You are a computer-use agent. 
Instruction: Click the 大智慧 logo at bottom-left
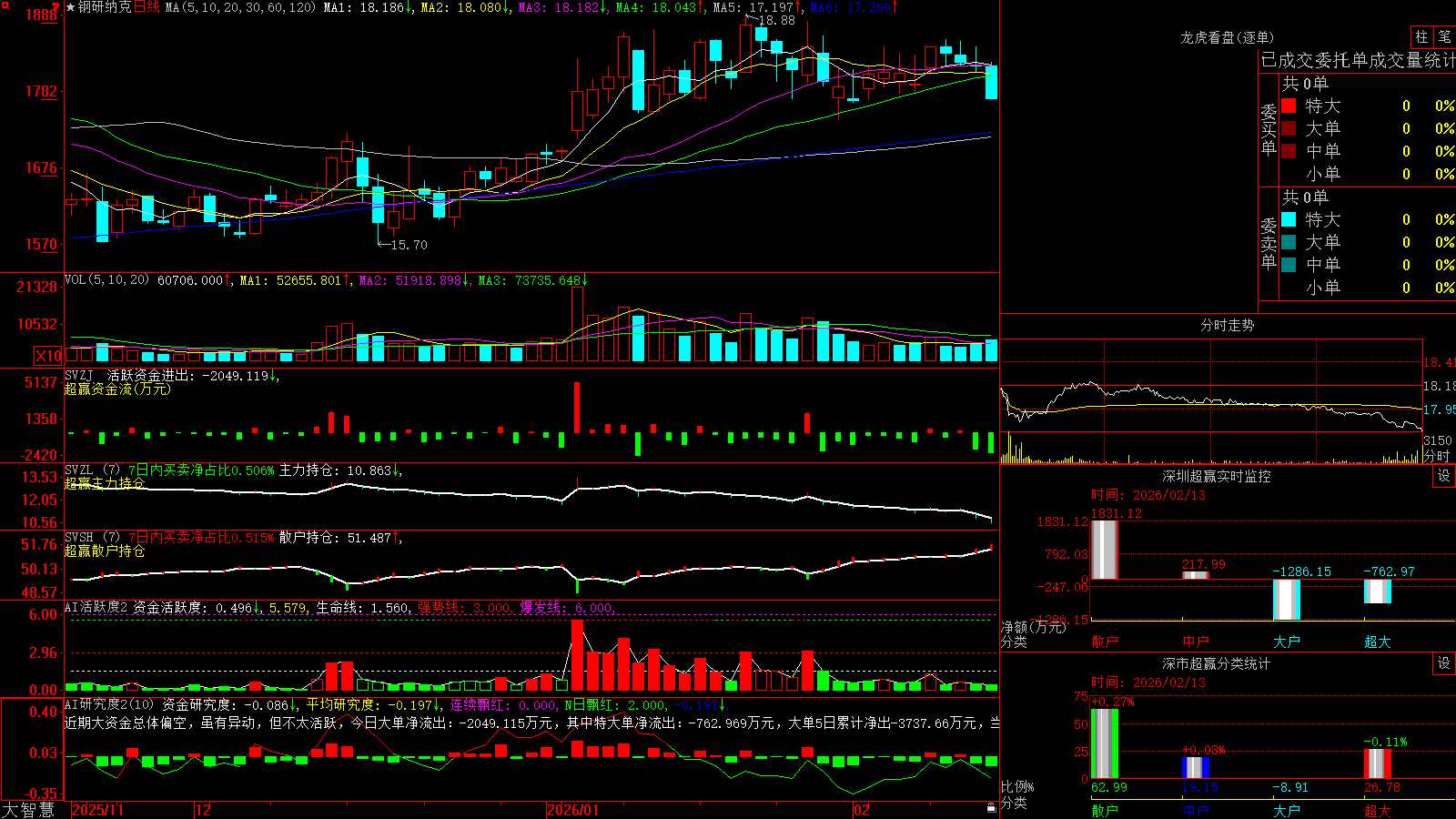tap(28, 810)
